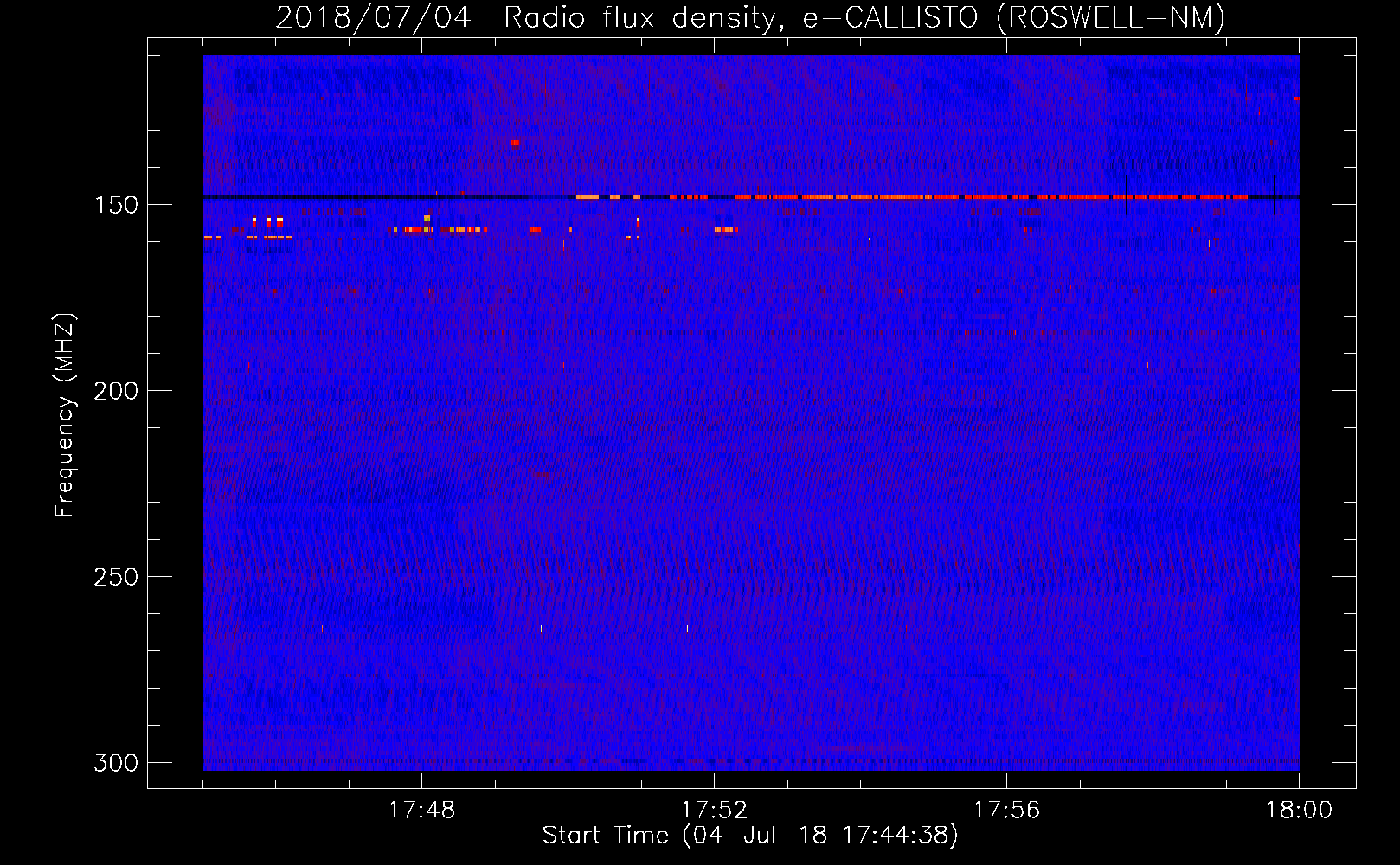
Task: Click the 250 frequency tick label
Action: [x=116, y=577]
